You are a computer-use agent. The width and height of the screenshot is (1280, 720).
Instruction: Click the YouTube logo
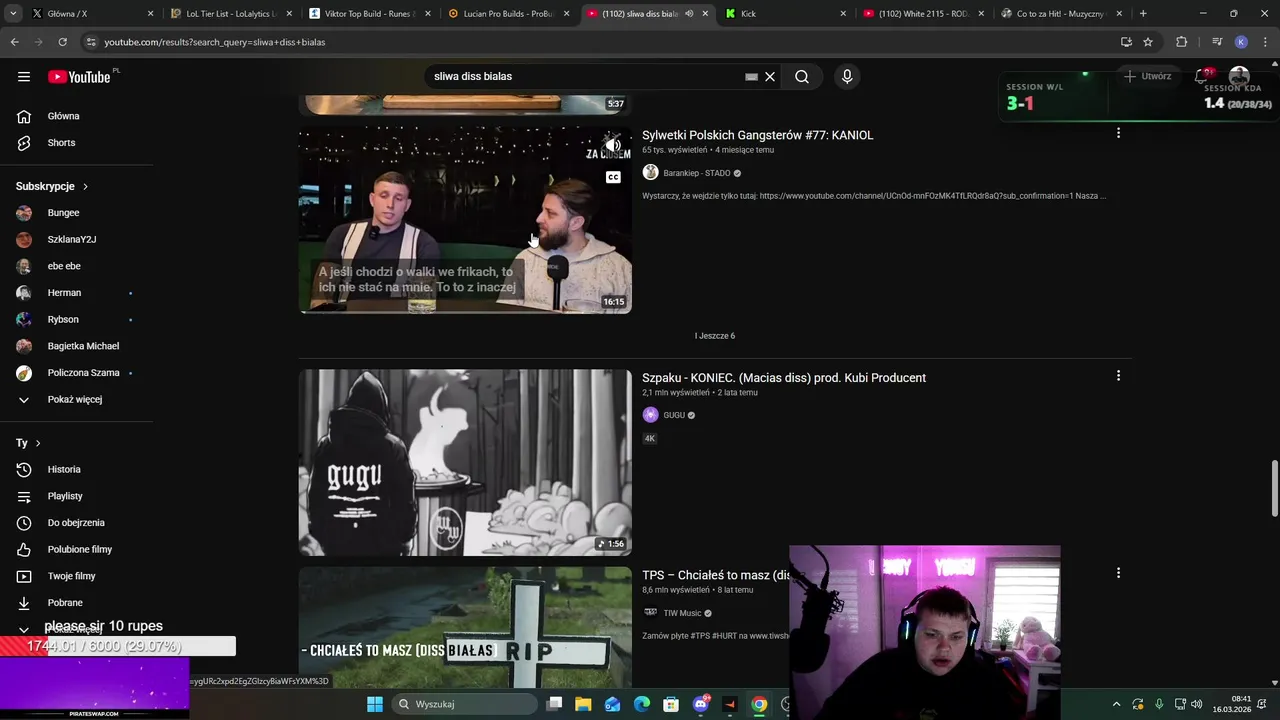pyautogui.click(x=79, y=77)
